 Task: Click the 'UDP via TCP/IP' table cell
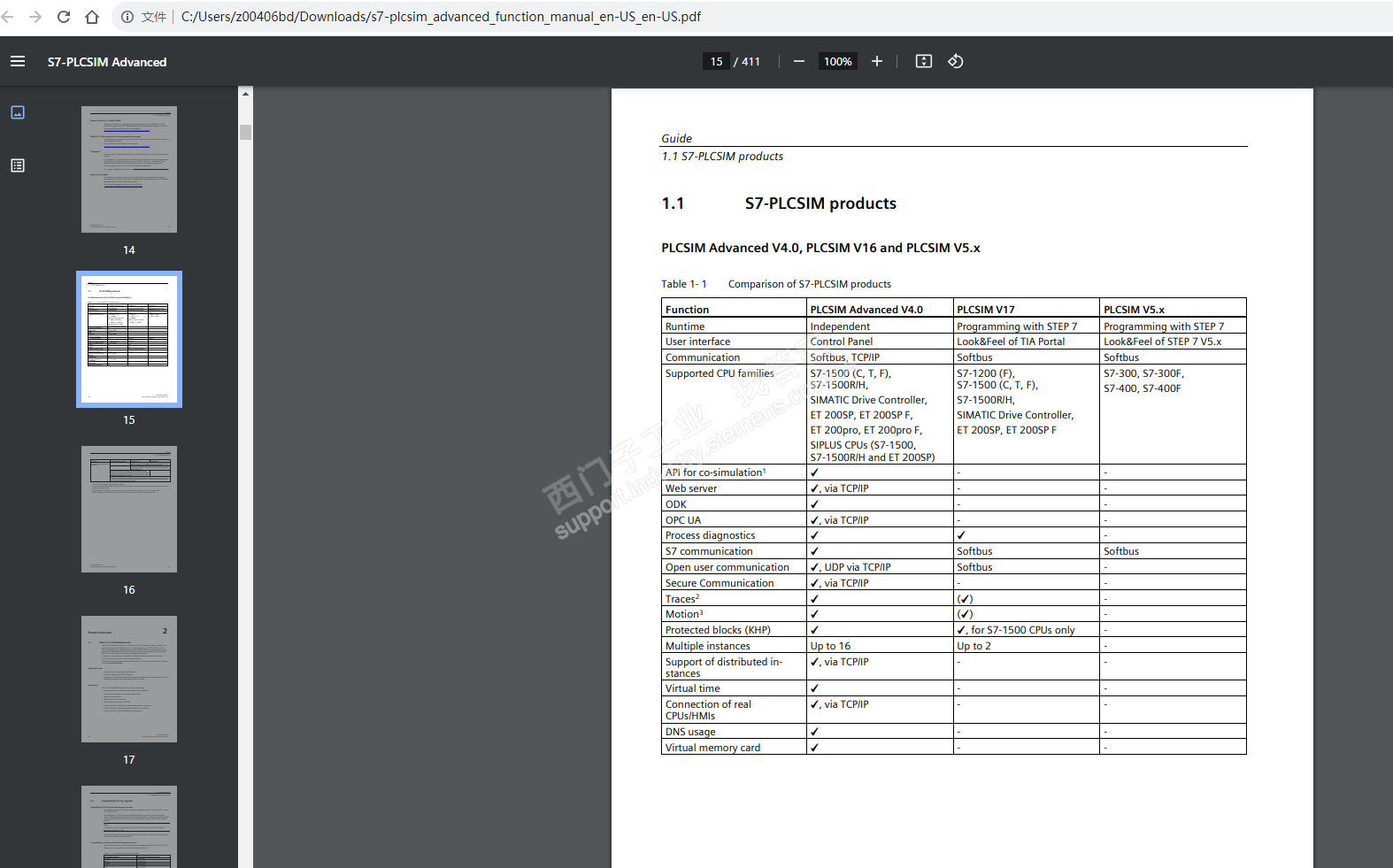click(850, 567)
